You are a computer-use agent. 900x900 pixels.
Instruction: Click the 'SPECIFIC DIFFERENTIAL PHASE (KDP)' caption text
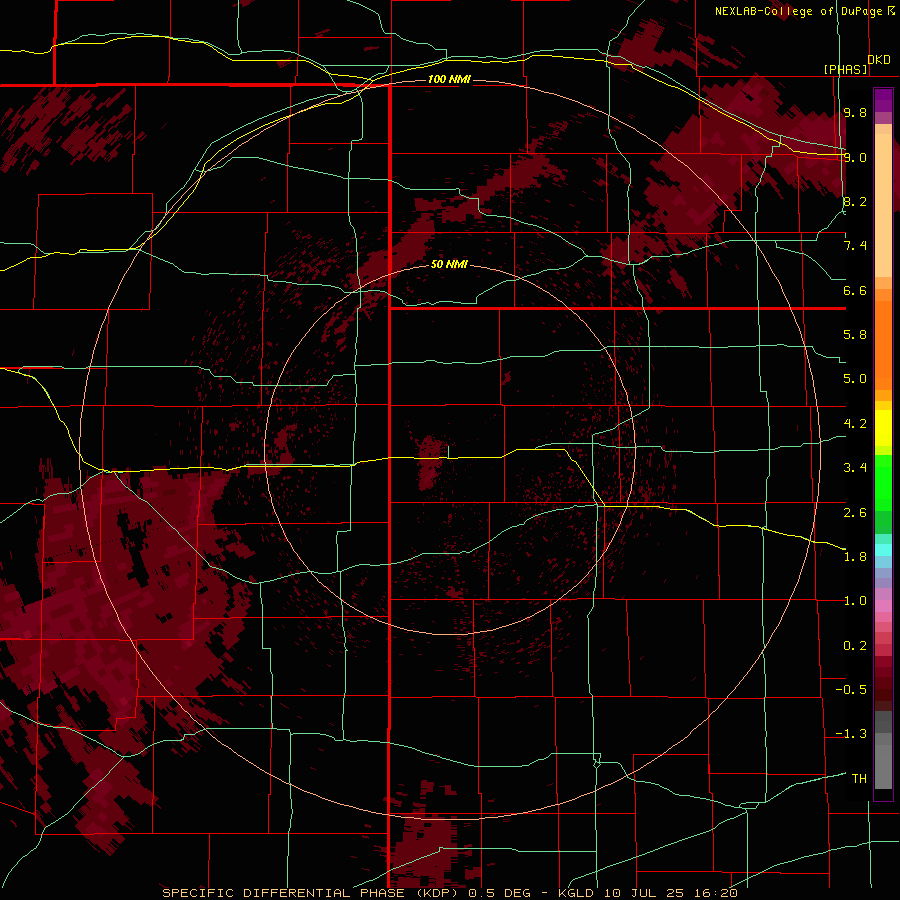[312, 893]
